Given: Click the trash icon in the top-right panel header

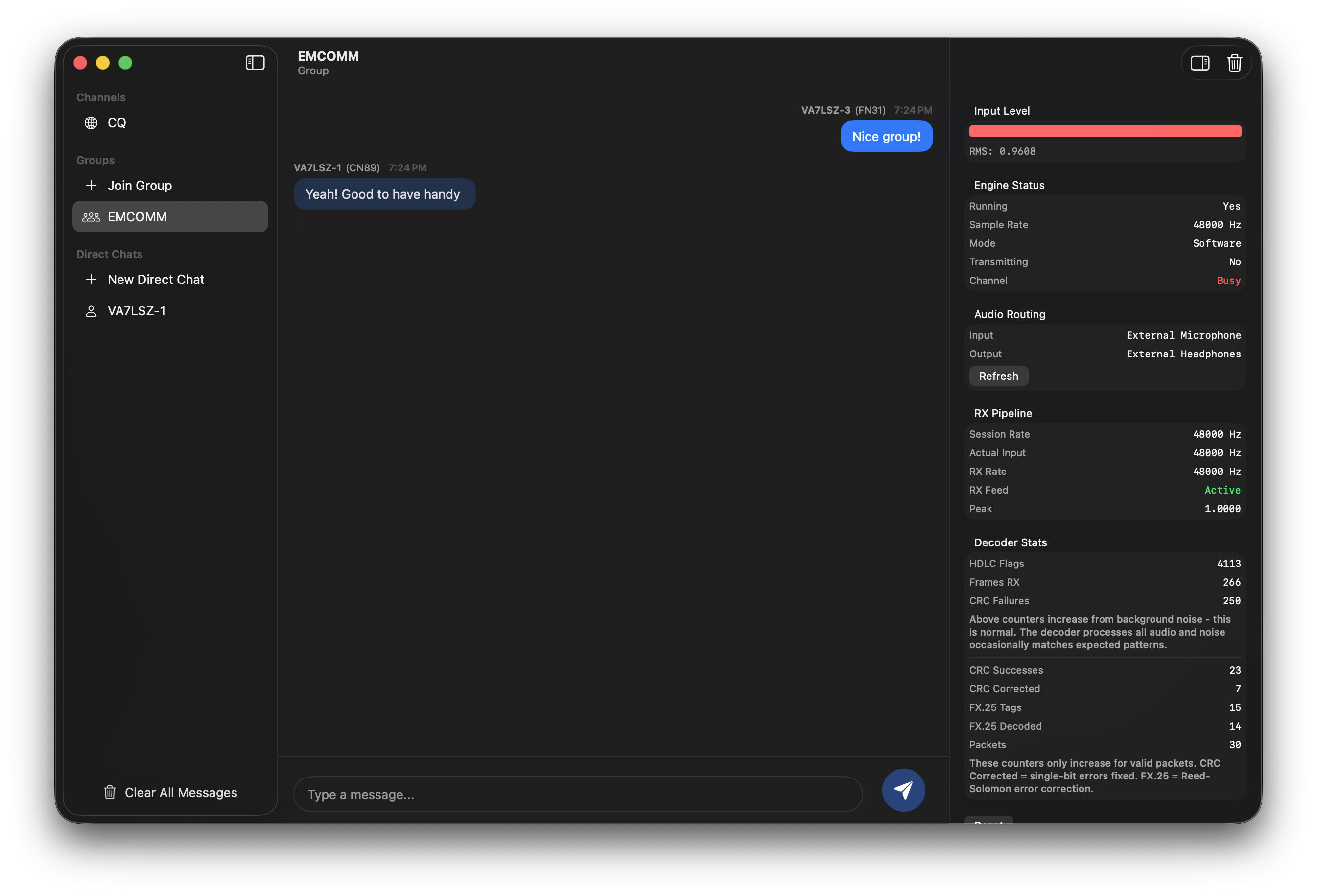Looking at the screenshot, I should pos(1235,63).
